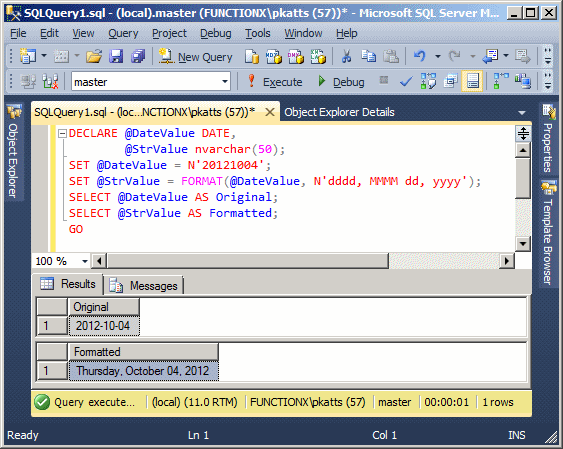Click the Undo arrow icon
This screenshot has height=449, width=563.
(x=419, y=56)
